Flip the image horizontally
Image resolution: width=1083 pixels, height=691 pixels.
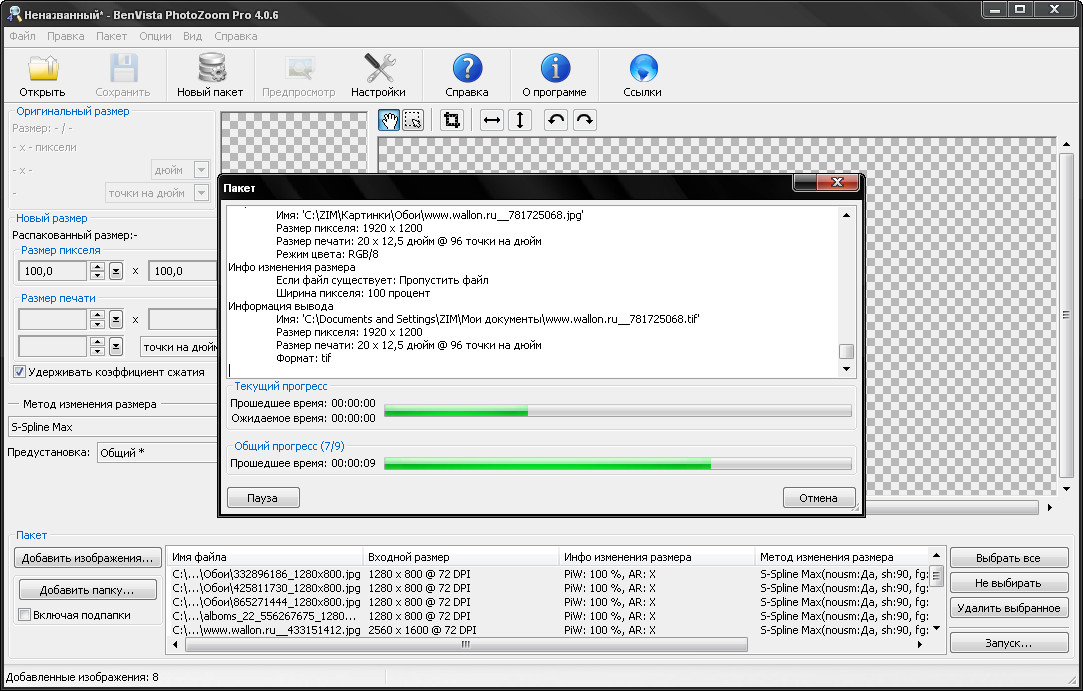[x=492, y=120]
